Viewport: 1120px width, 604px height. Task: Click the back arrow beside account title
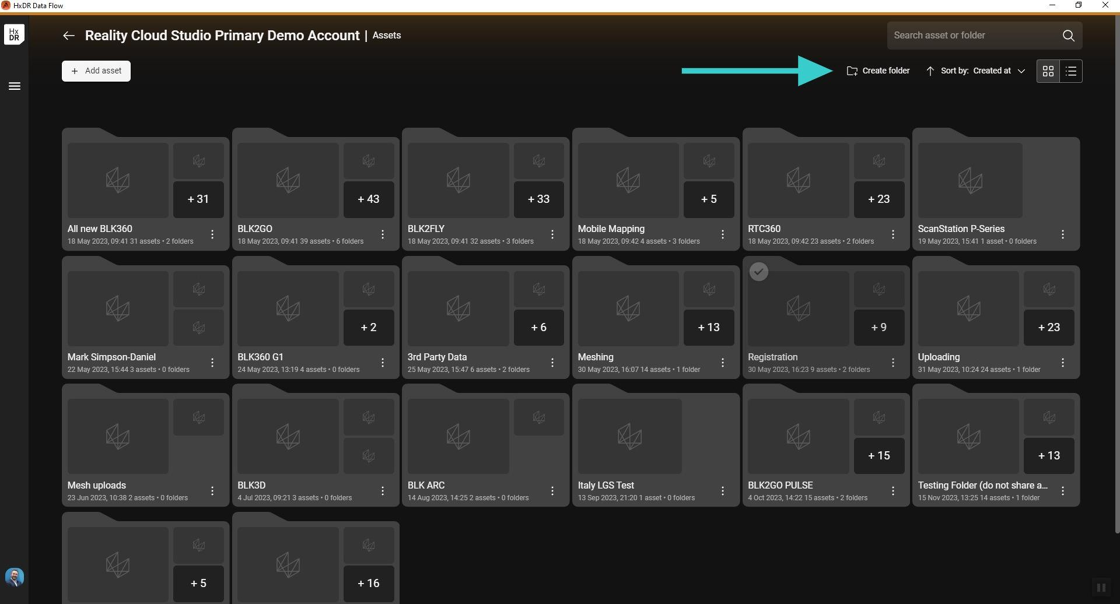[69, 36]
